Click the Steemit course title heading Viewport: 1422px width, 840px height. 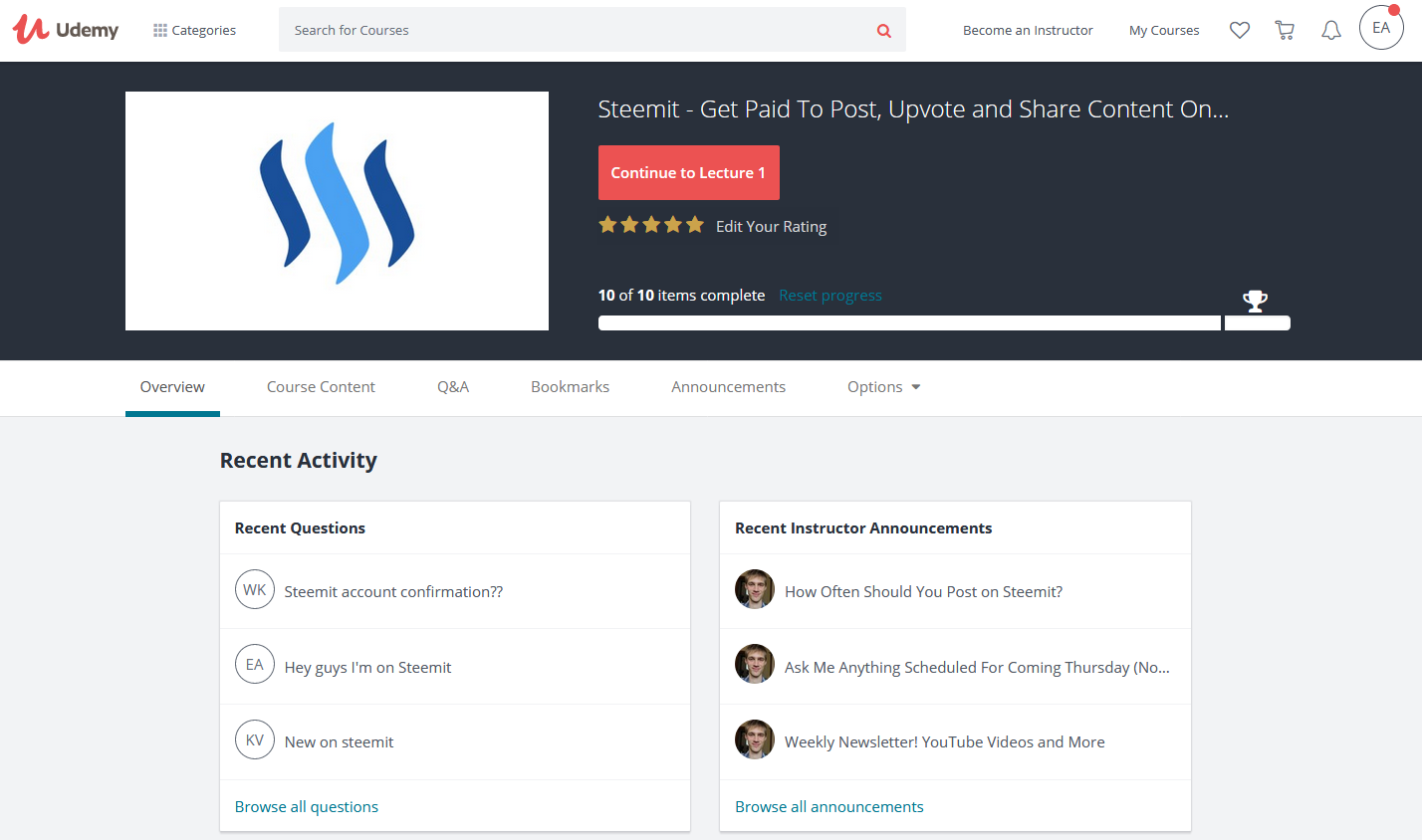coord(913,109)
